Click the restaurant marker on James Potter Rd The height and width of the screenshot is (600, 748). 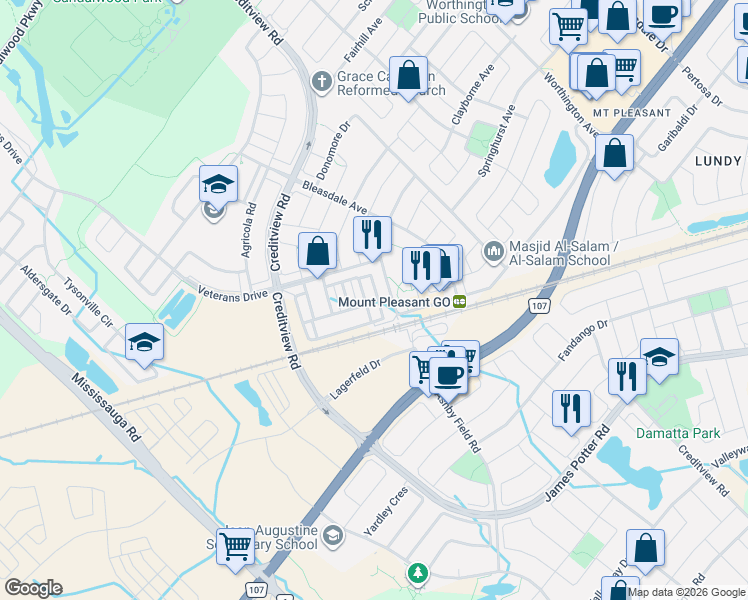click(x=627, y=380)
